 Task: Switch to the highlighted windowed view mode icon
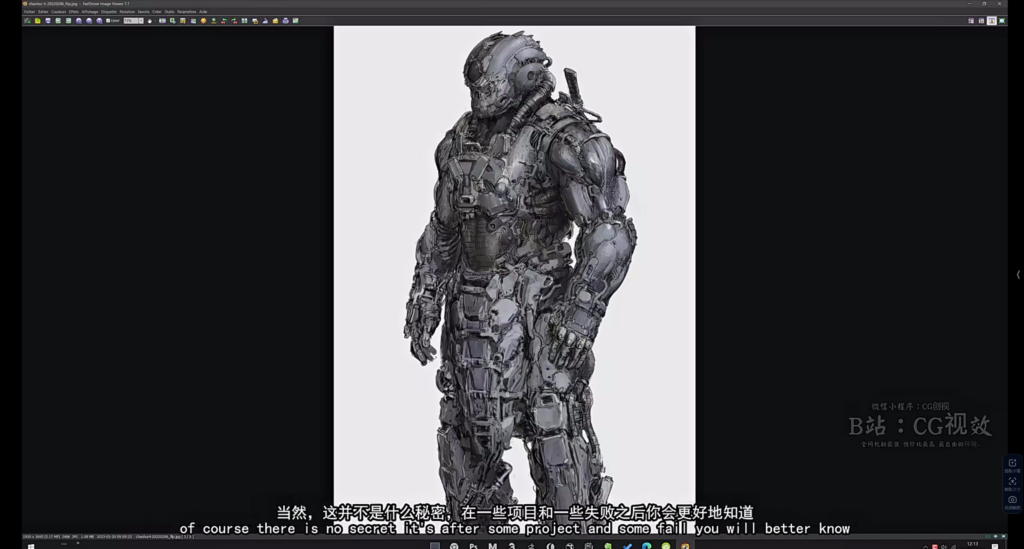pyautogui.click(x=992, y=21)
